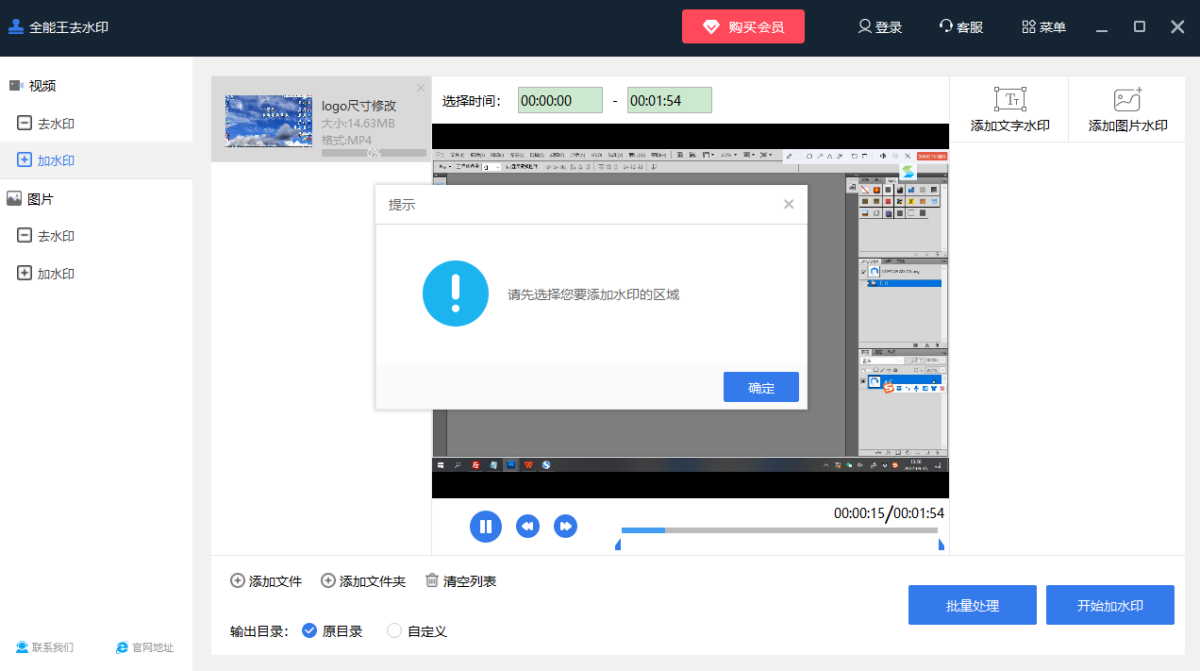Click 登录 to sign in
The height and width of the screenshot is (671, 1200).
[880, 27]
